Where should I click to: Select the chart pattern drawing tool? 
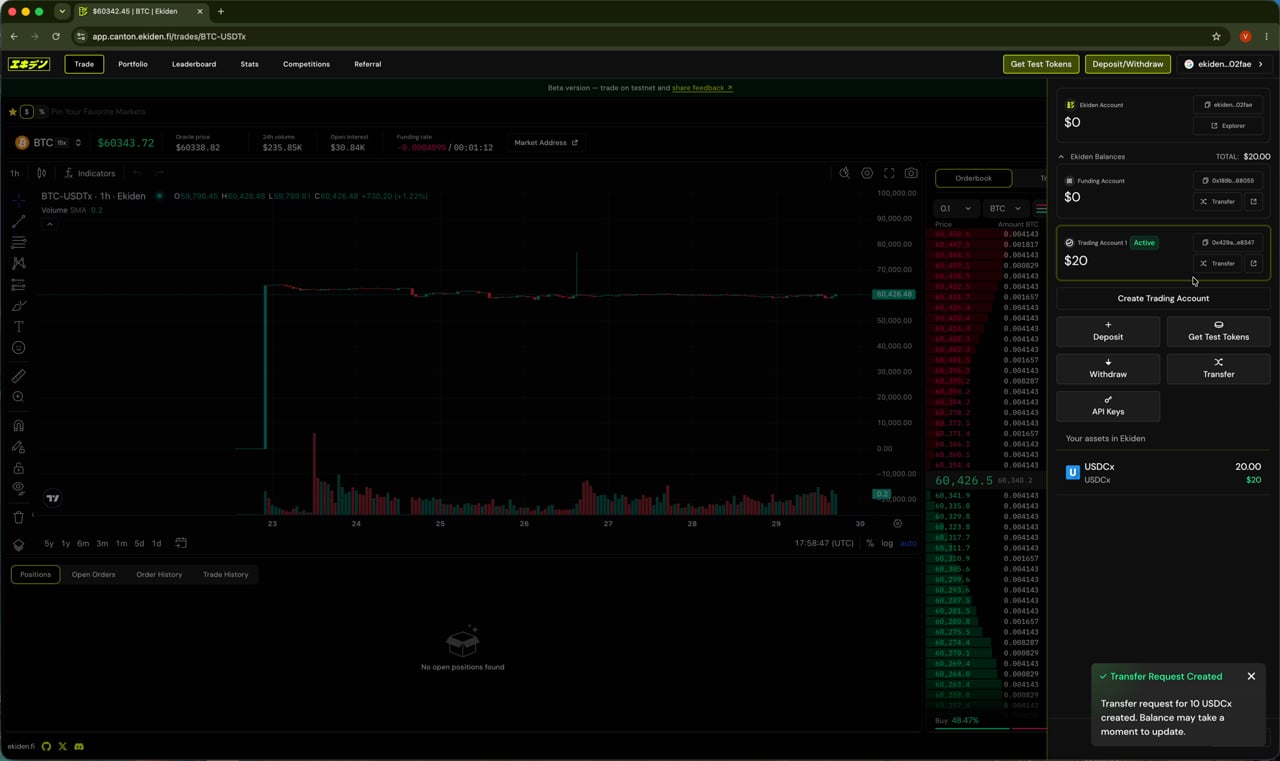point(18,264)
